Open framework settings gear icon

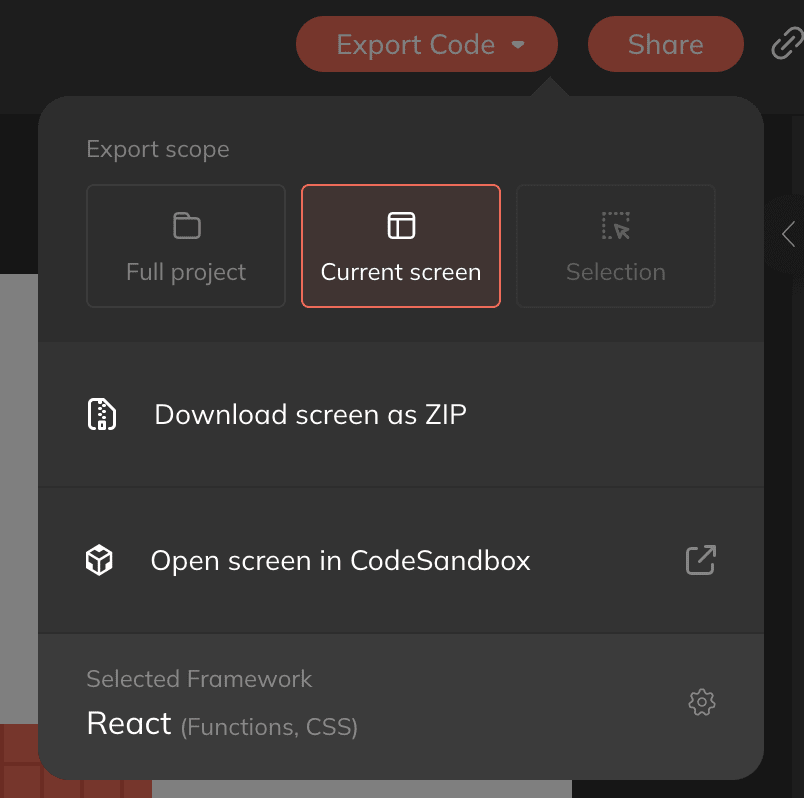tap(702, 702)
